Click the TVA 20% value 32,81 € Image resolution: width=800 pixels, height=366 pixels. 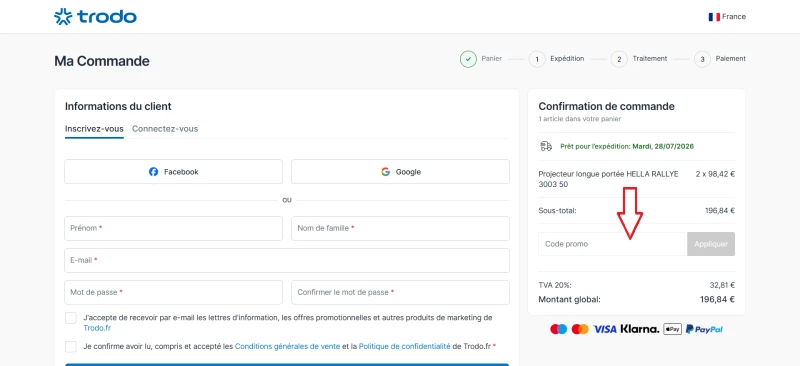(722, 285)
